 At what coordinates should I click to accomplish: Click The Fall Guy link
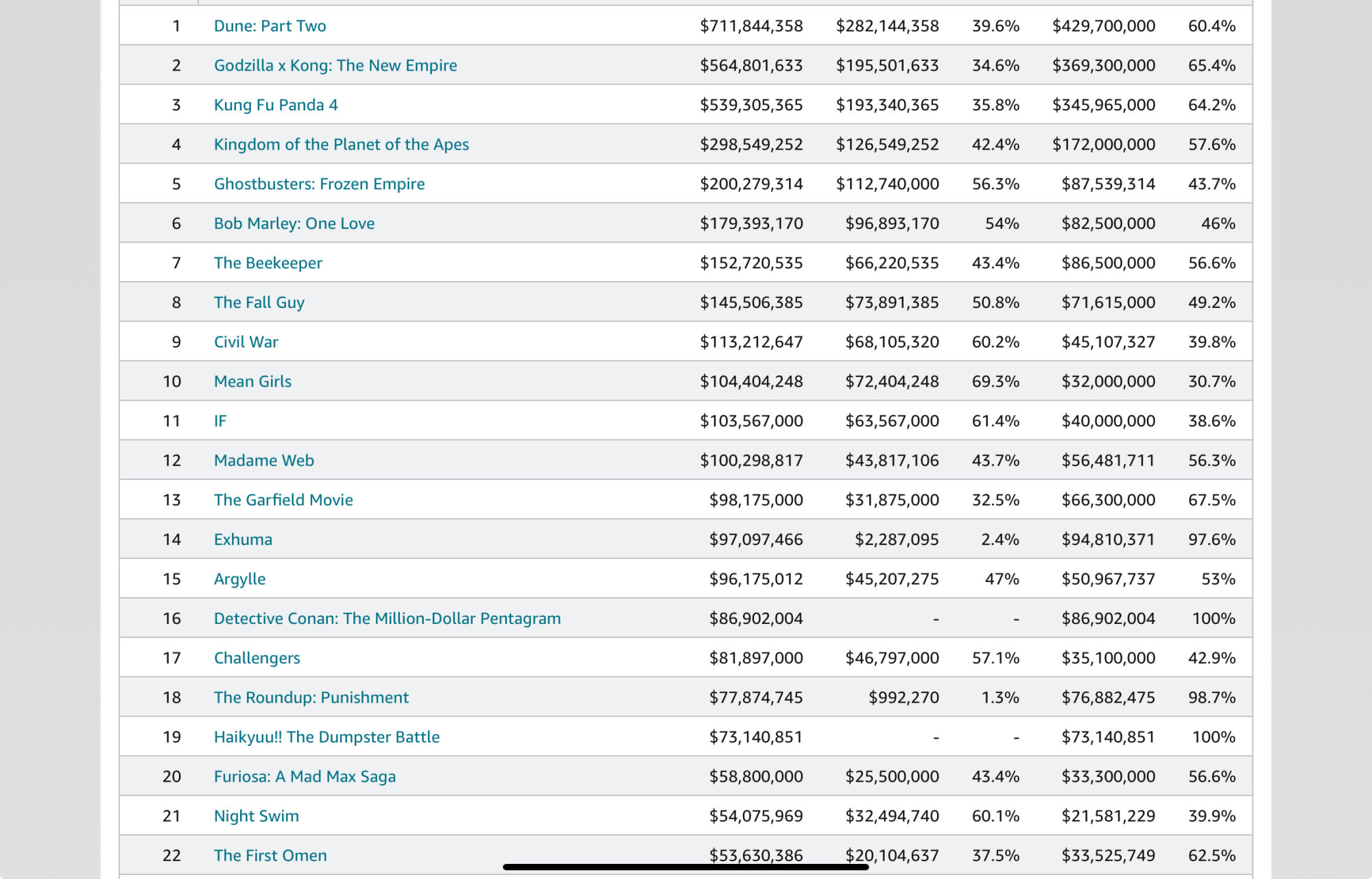259,302
